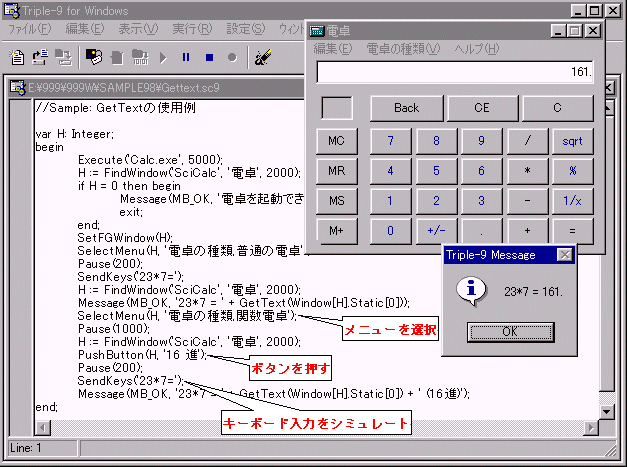Click the round record button in toolbar
The width and height of the screenshot is (627, 467).
tap(232, 58)
